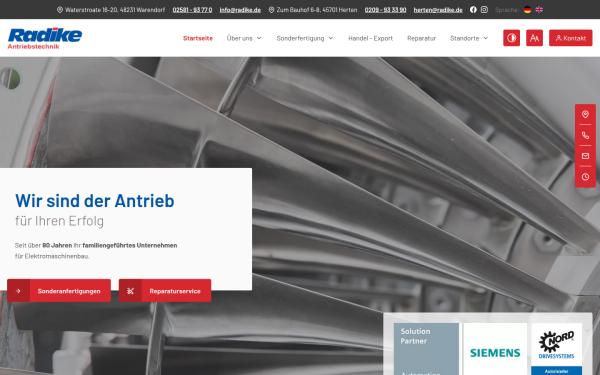The height and width of the screenshot is (375, 600).
Task: Open the Handel - Export menu item
Action: pyautogui.click(x=370, y=38)
